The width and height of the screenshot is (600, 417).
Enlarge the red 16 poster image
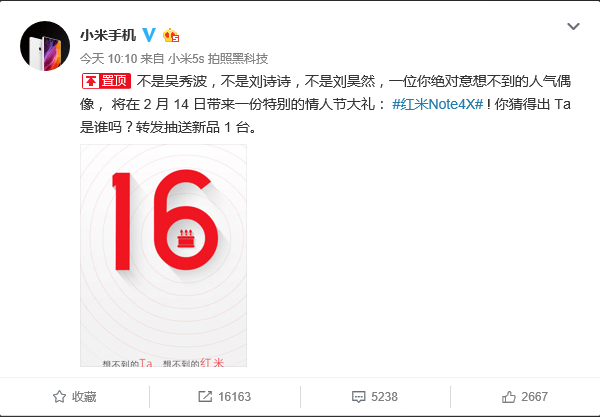click(x=163, y=255)
